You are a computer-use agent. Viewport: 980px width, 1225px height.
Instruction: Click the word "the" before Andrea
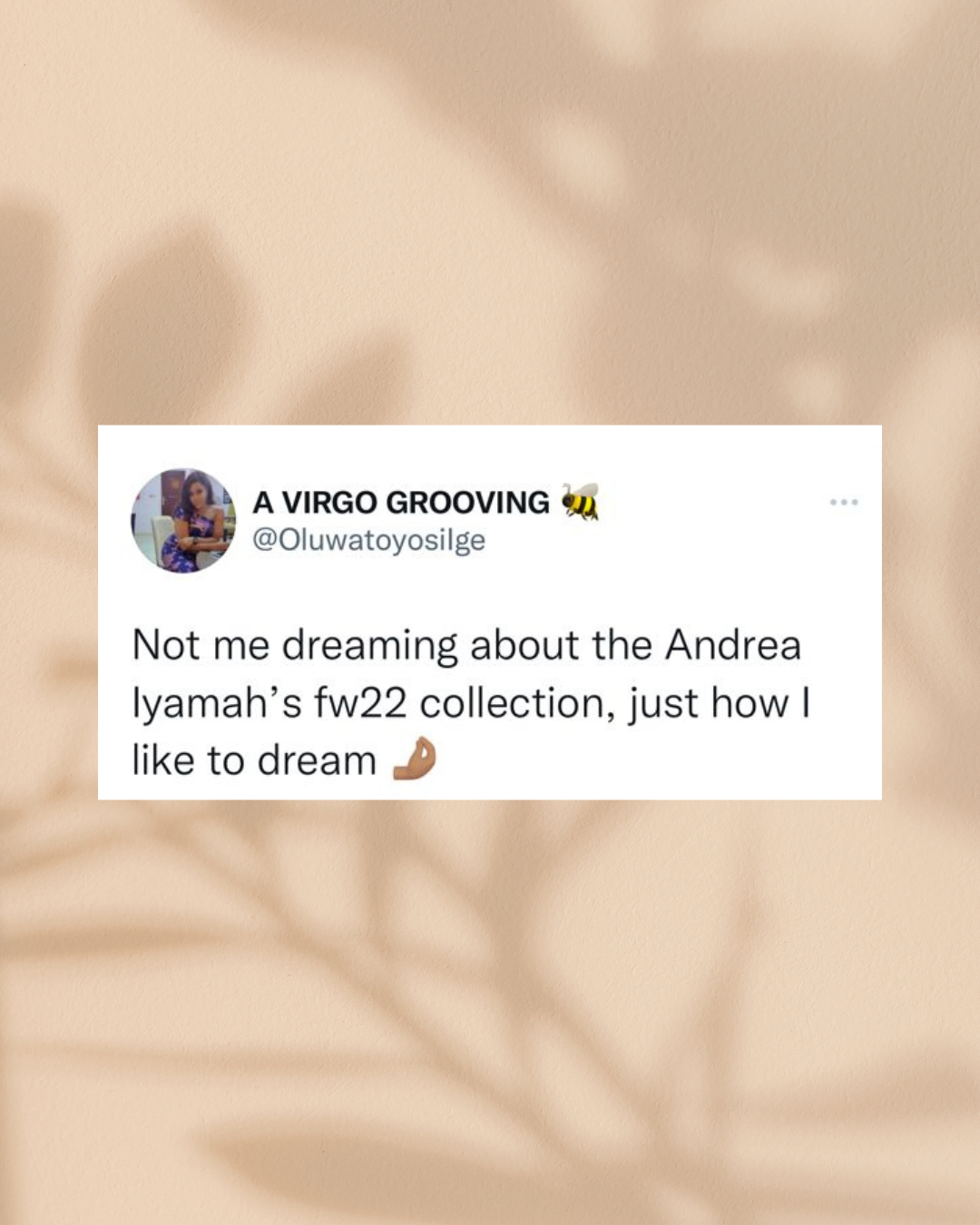point(622,645)
